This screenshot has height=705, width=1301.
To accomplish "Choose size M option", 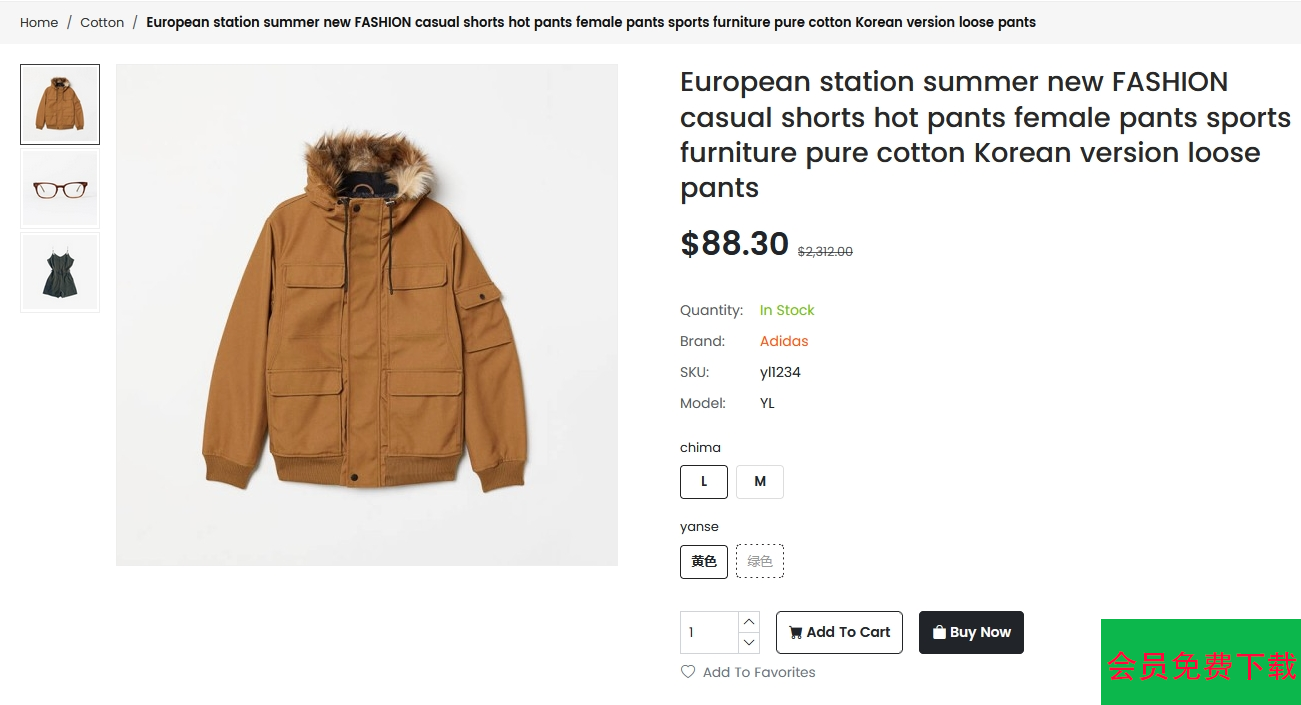I will click(x=760, y=482).
